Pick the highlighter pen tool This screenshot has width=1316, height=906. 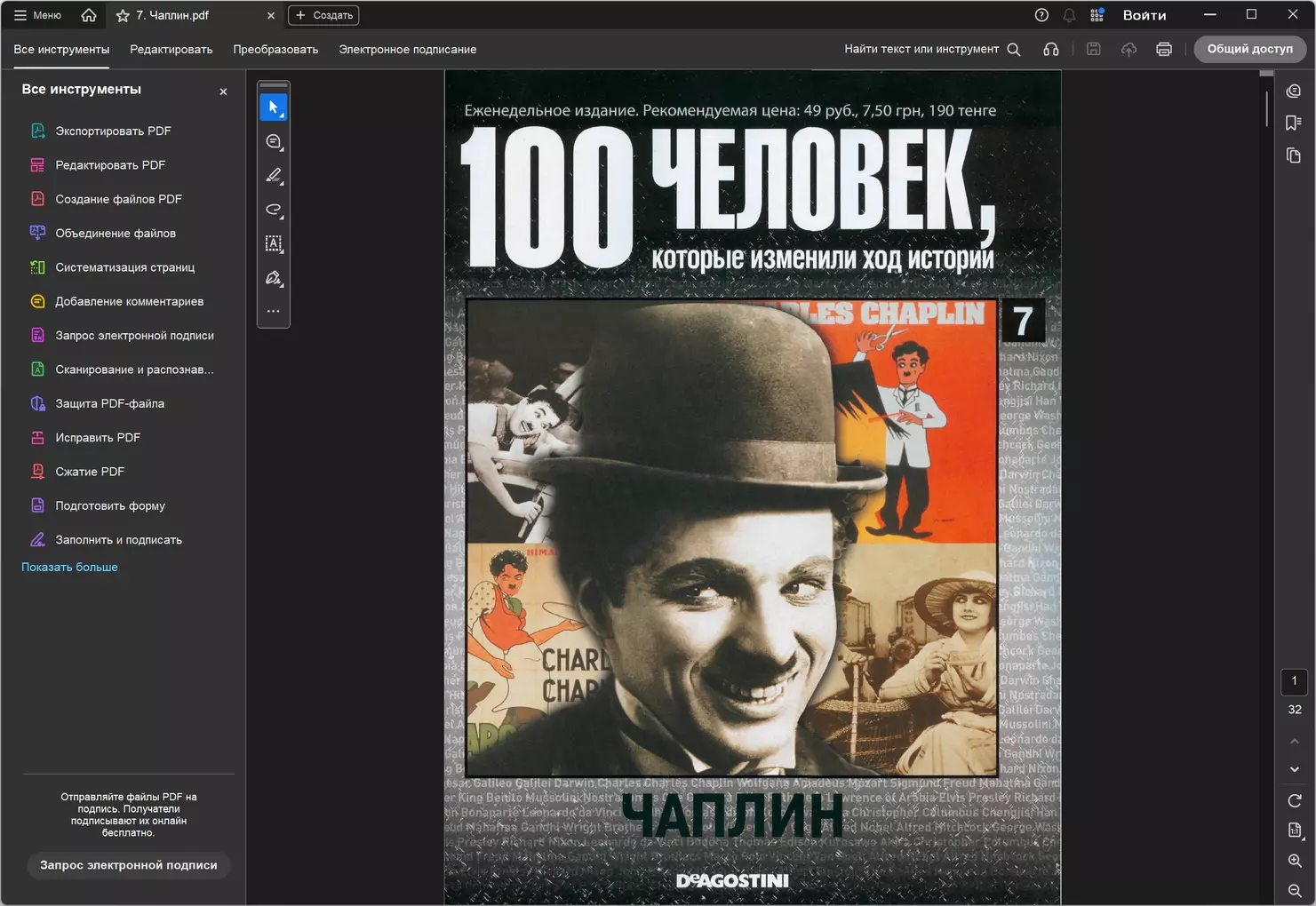274,176
